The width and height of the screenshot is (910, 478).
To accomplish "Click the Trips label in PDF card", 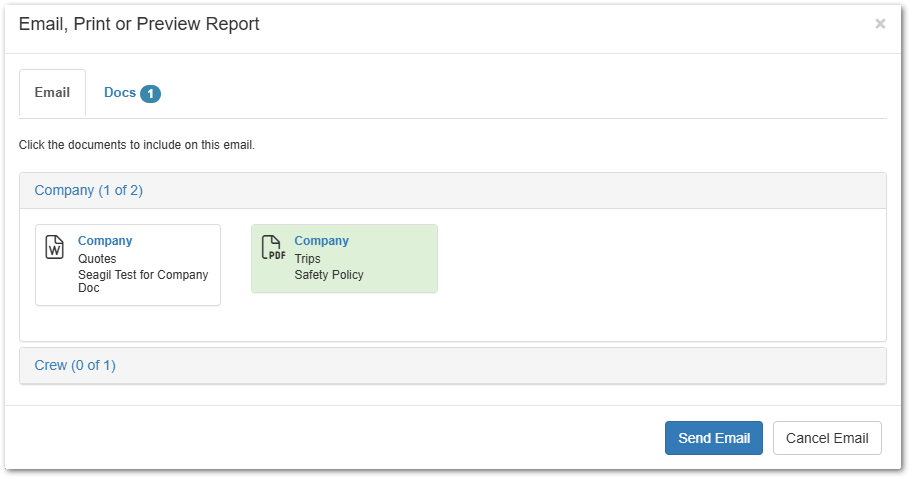I will [x=308, y=259].
